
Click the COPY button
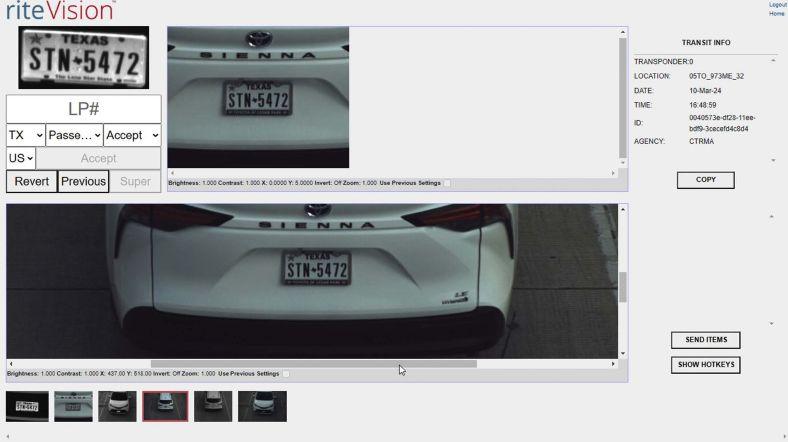click(x=706, y=180)
